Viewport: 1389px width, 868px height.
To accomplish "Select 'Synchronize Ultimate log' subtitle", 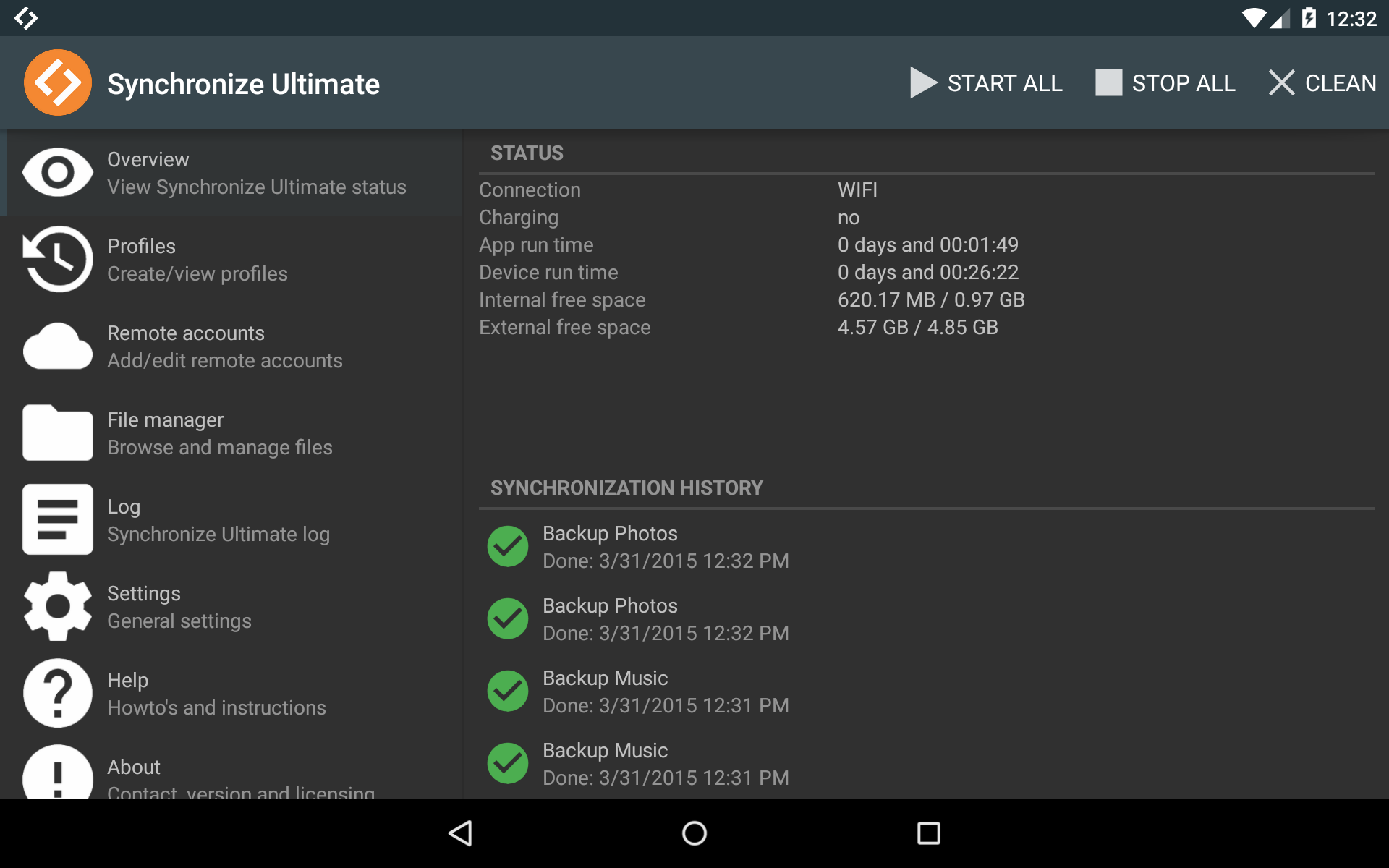I will pyautogui.click(x=218, y=534).
